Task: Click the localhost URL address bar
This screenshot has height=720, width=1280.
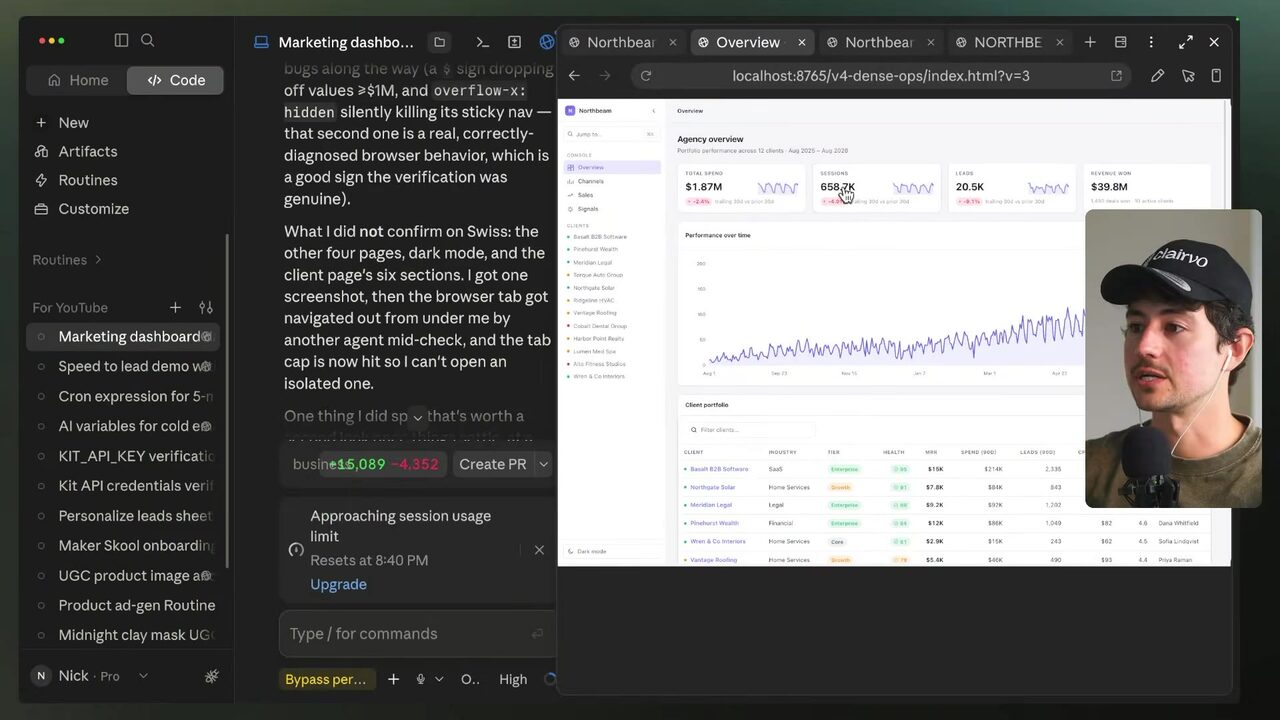Action: point(880,76)
